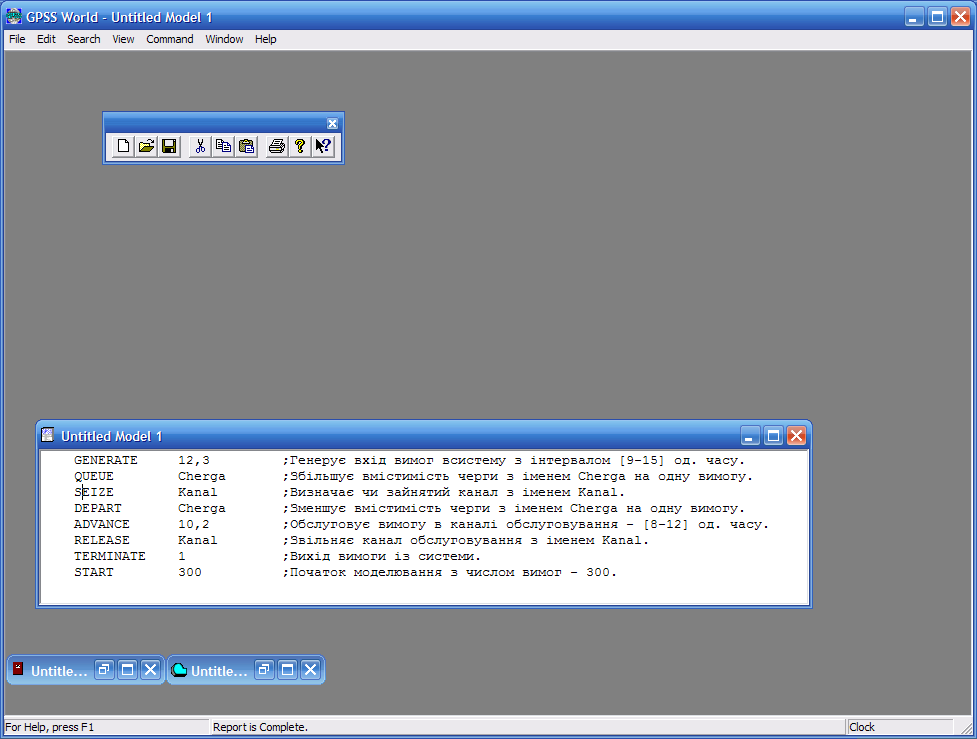977x739 pixels.
Task: Click the context help arrow icon
Action: click(x=323, y=146)
